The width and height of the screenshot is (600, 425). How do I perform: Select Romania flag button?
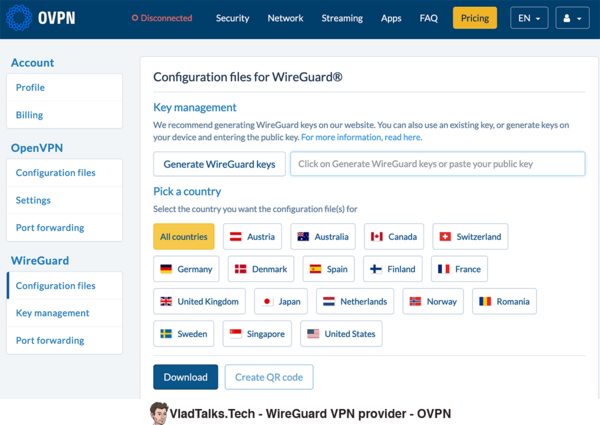pos(504,301)
